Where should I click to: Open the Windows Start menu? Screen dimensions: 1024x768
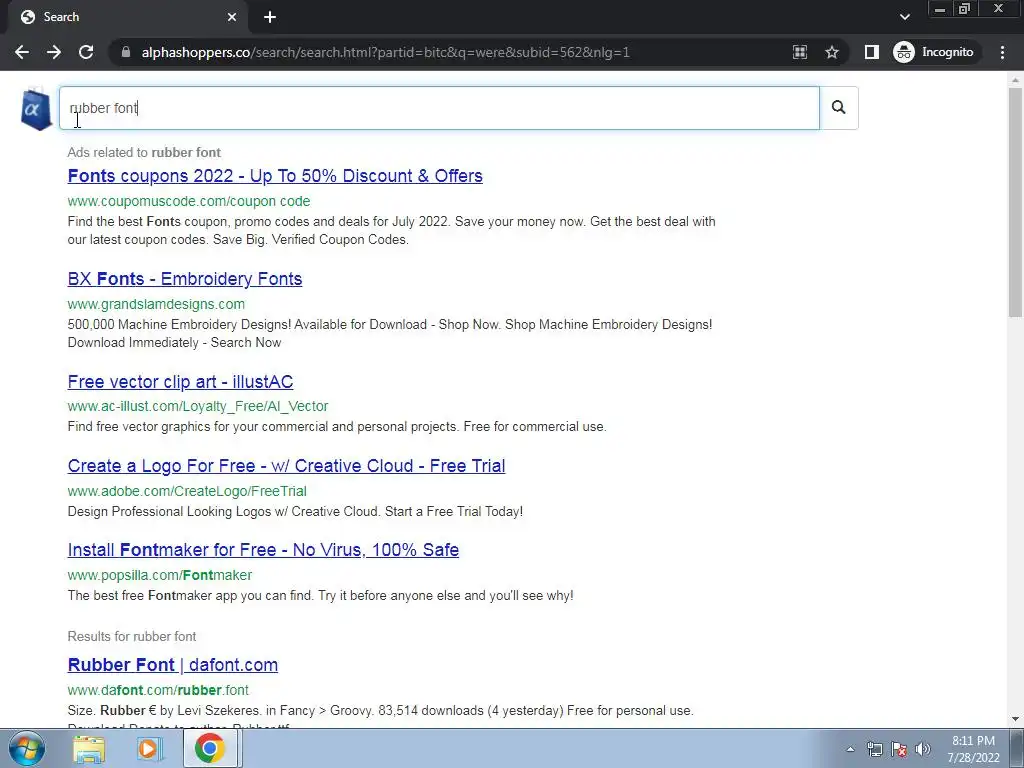(26, 748)
